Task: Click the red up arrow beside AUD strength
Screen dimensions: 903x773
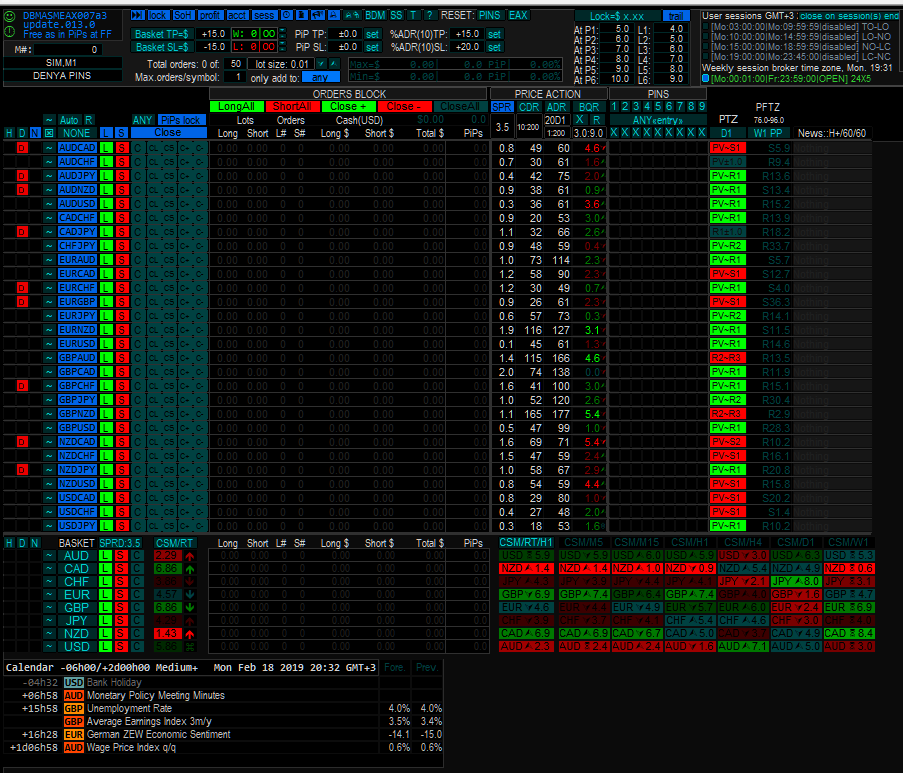Action: (189, 556)
